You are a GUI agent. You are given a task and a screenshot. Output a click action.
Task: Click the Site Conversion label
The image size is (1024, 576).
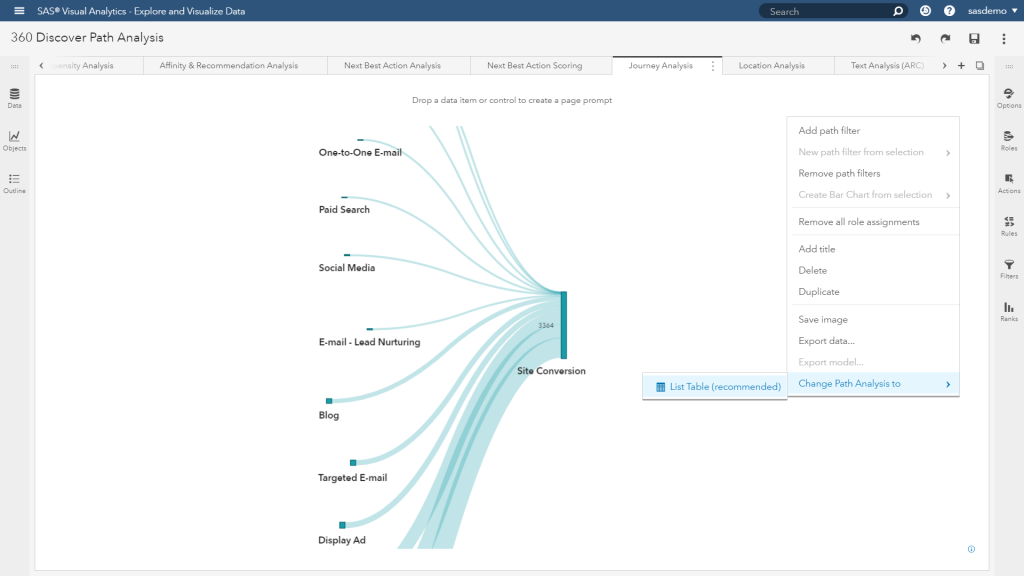coord(551,371)
